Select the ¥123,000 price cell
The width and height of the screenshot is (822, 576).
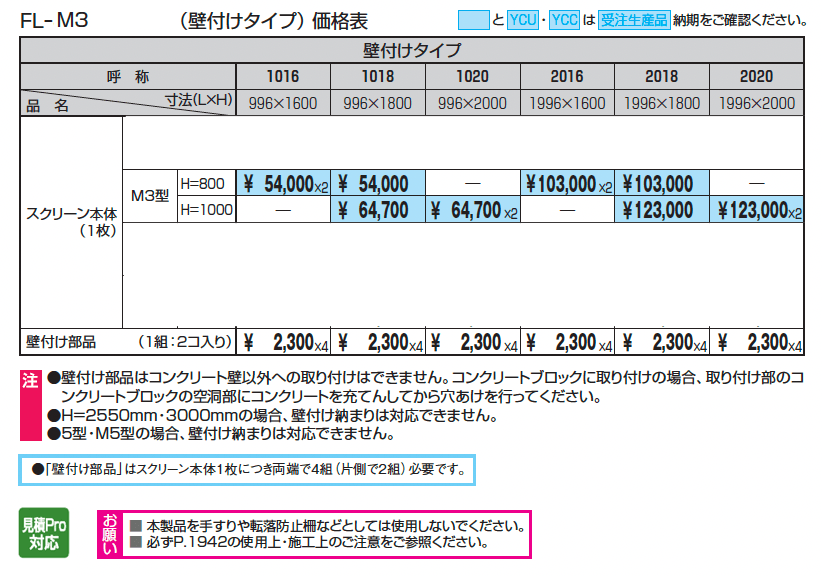point(662,210)
